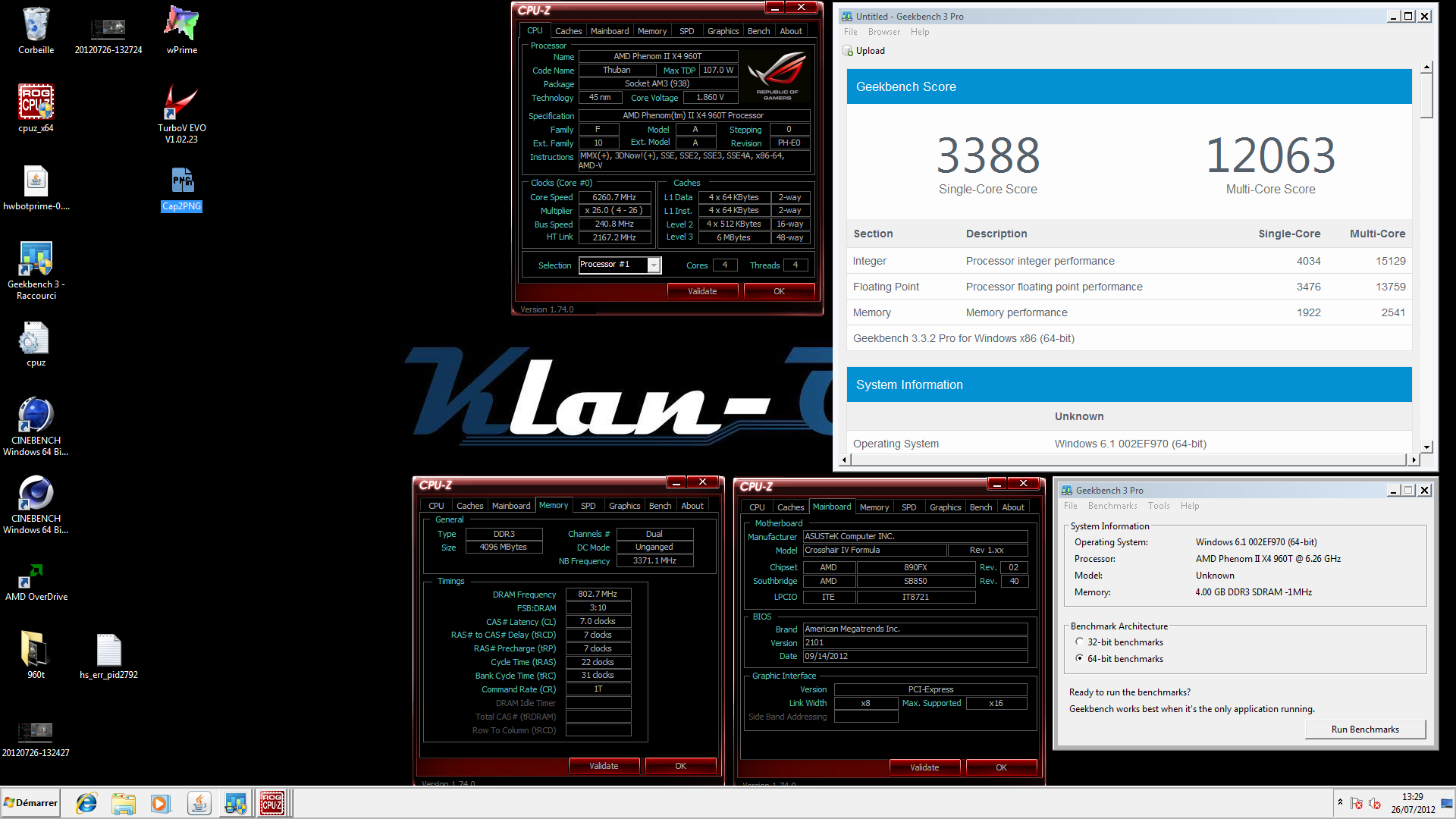This screenshot has height=819, width=1456.
Task: Click OK in the CPU-Z Mainboard window
Action: pos(1001,767)
